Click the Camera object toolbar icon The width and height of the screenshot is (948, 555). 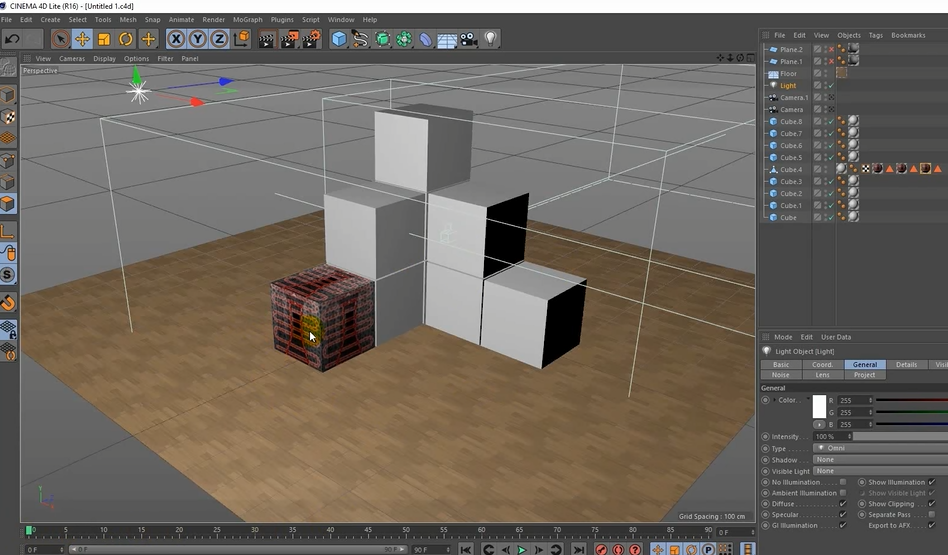click(x=469, y=39)
